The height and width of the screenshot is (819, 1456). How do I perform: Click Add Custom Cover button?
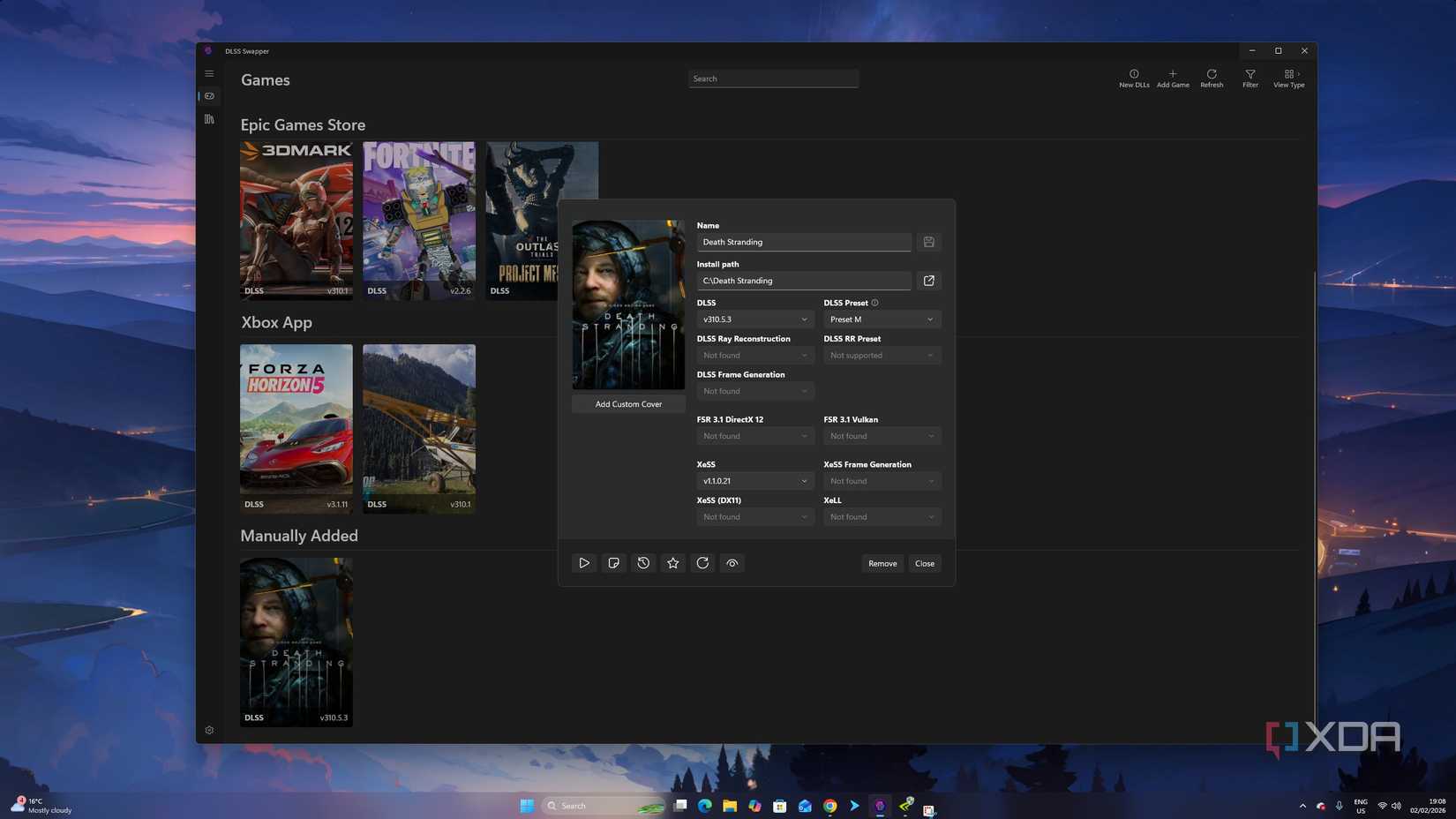pos(628,404)
